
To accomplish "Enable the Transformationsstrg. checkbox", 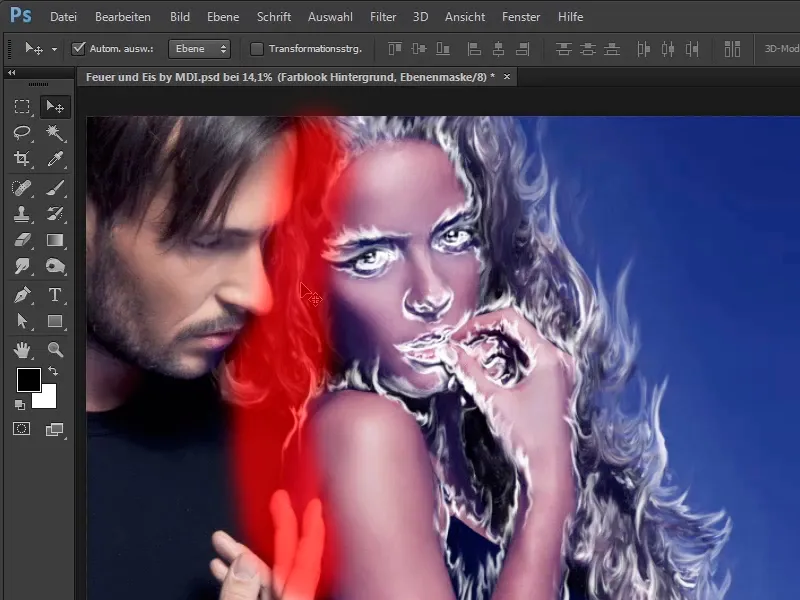I will 257,49.
